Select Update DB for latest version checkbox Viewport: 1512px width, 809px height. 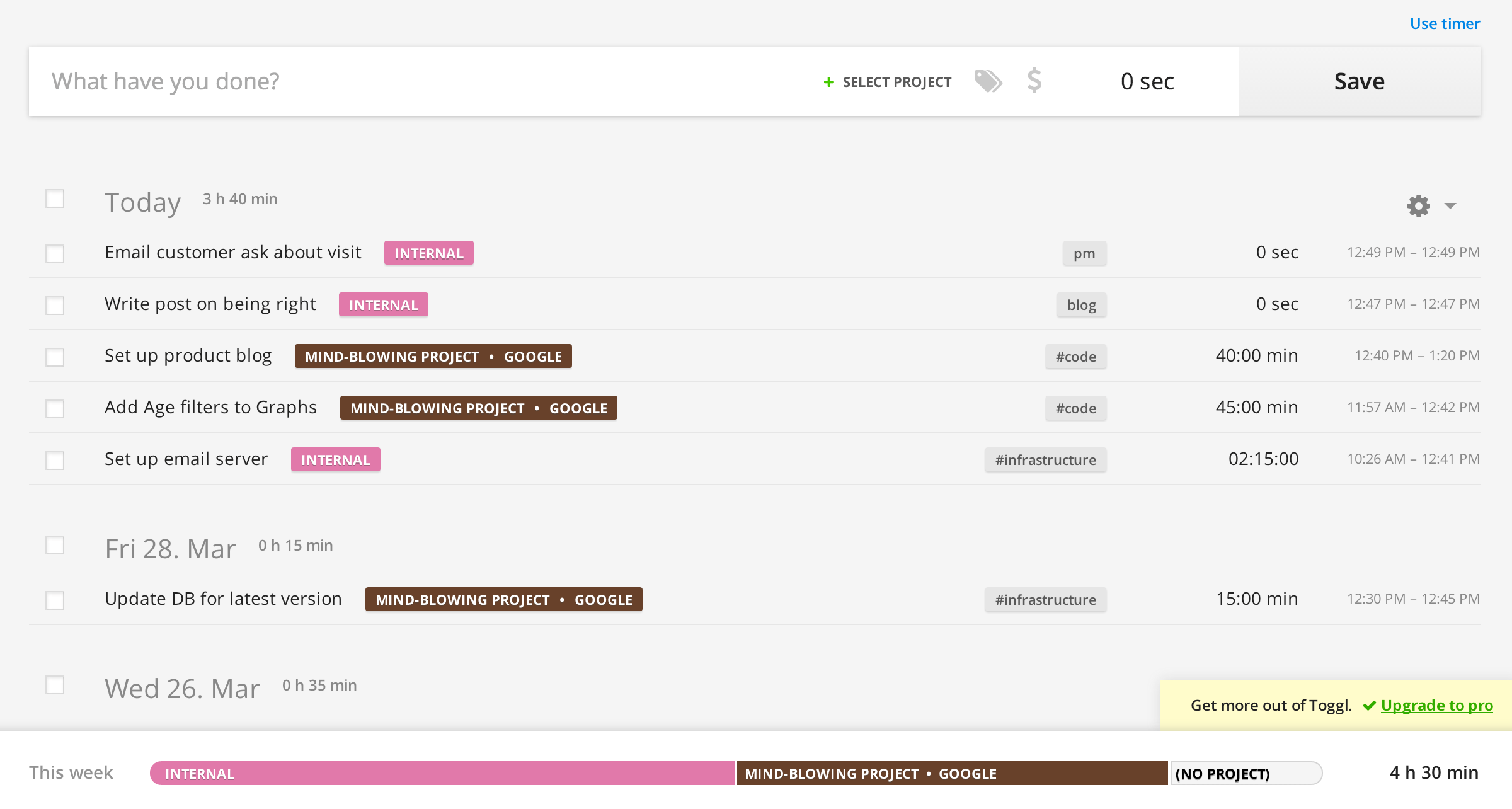coord(55,600)
